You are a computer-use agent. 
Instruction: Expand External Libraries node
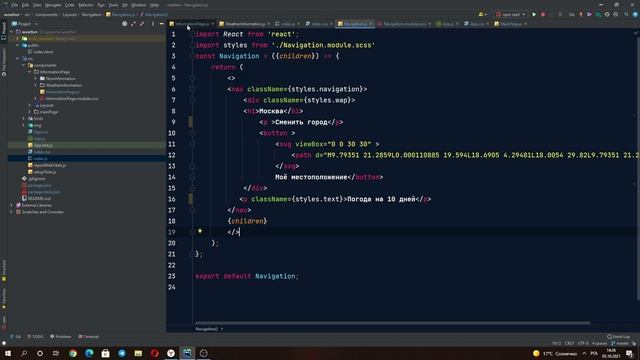click(x=12, y=205)
